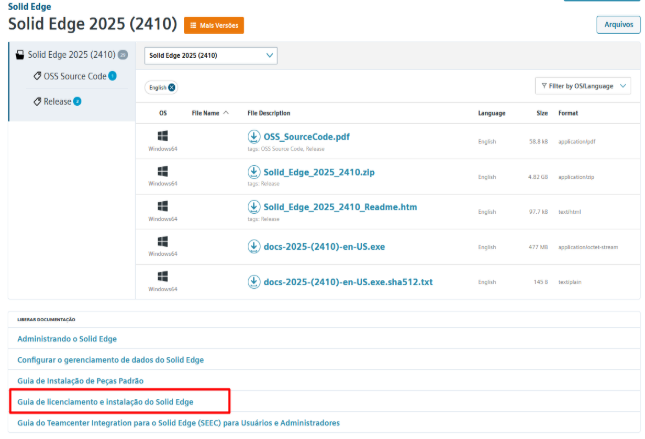The width and height of the screenshot is (645, 439).
Task: Sort by File Name column header
Action: 210,113
